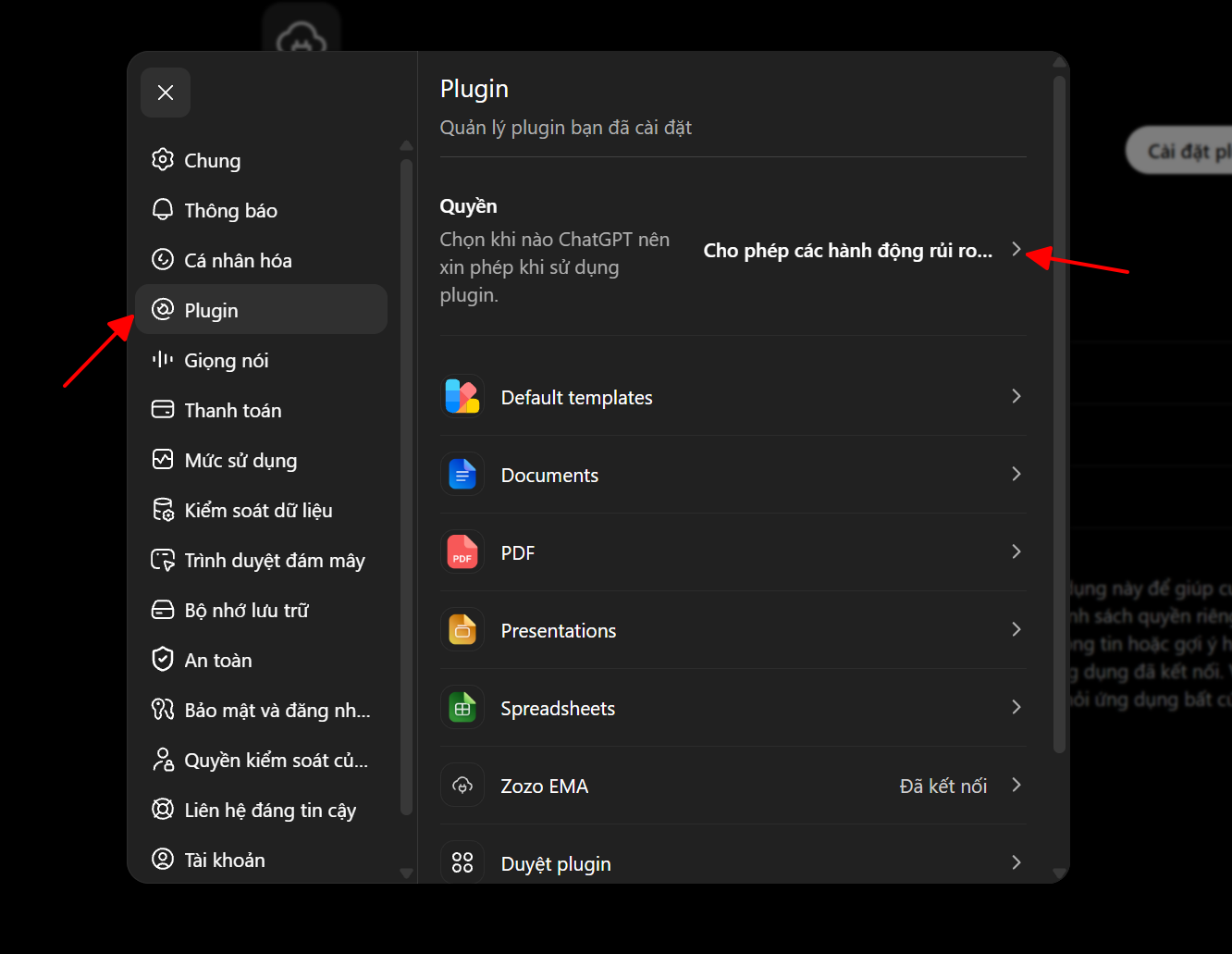Select Kiểm soát dữ liệu in sidebar
The image size is (1232, 954).
(261, 510)
